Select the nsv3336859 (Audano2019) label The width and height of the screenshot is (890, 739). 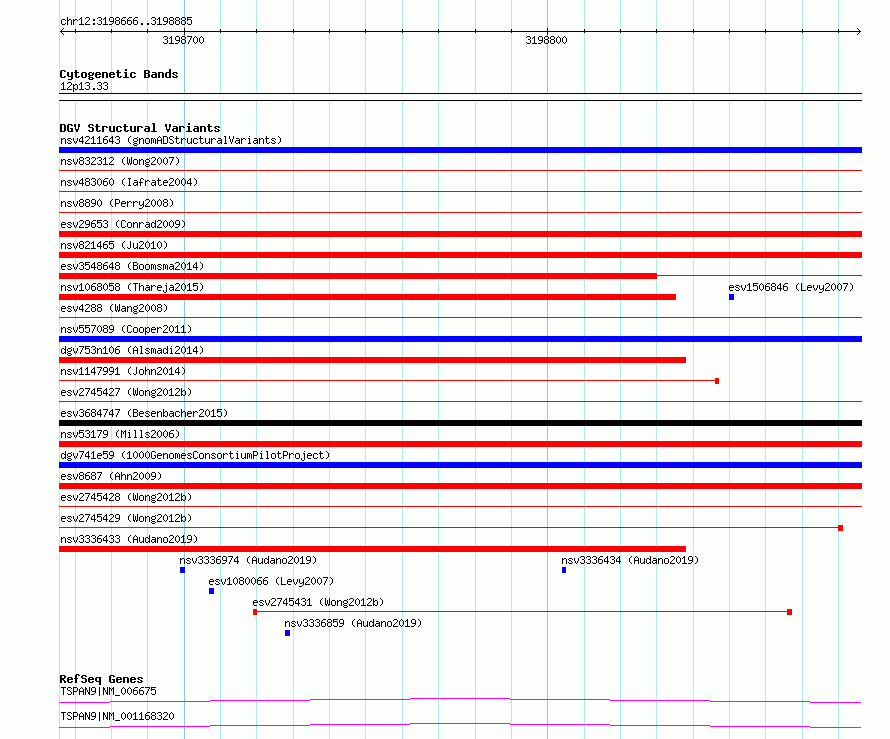pyautogui.click(x=353, y=623)
